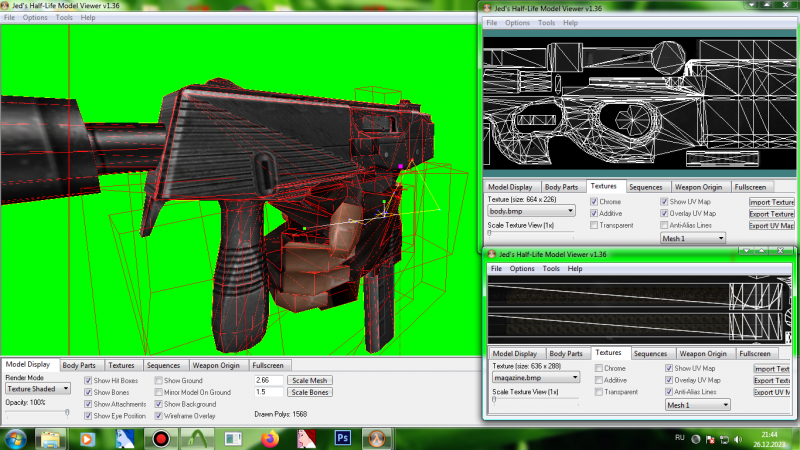Click the RU language indicator in the tray

680,438
